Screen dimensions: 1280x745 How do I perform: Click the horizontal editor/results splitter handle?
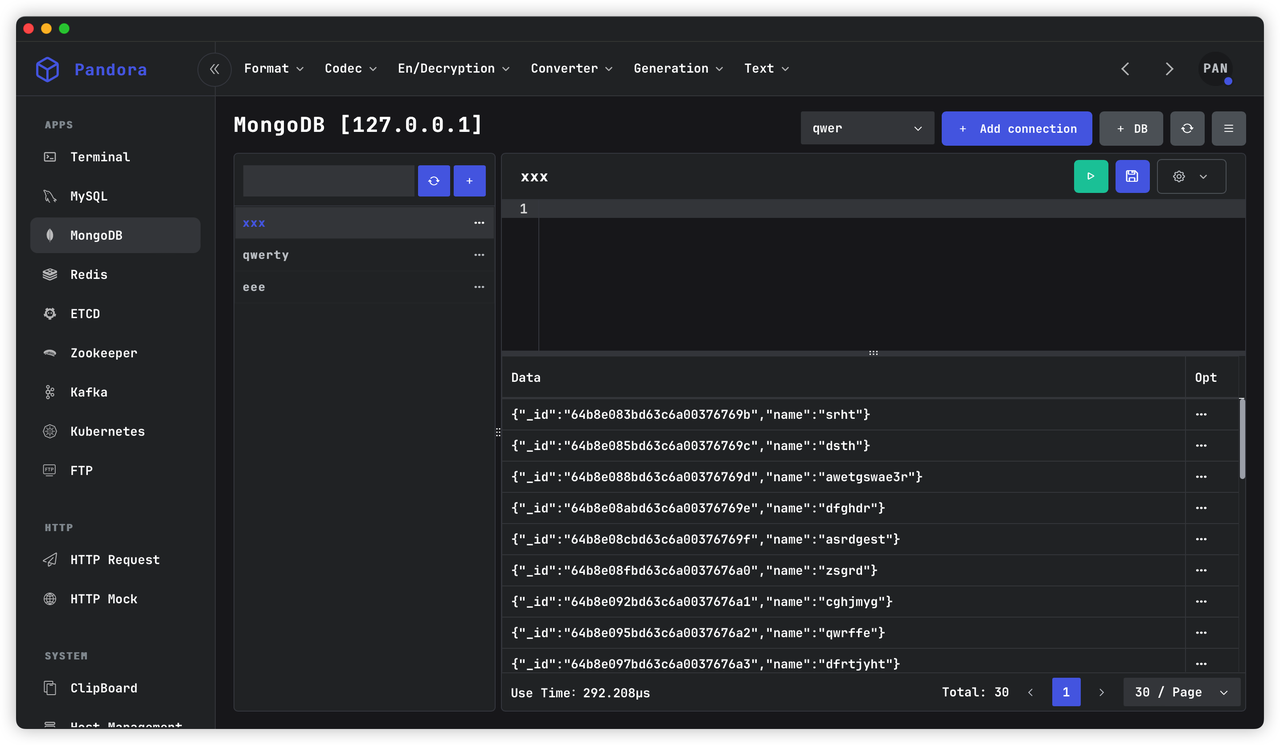point(873,353)
